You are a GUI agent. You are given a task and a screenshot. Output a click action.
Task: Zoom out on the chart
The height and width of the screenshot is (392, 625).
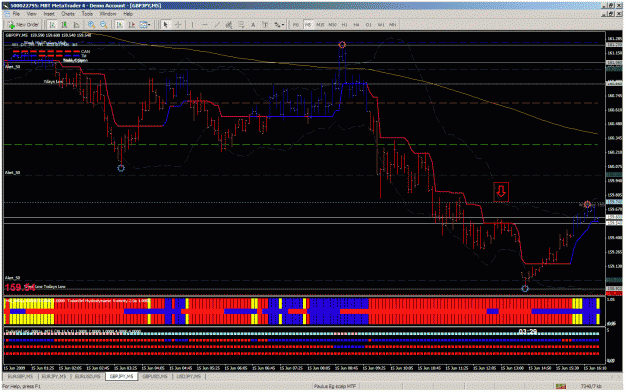click(104, 25)
